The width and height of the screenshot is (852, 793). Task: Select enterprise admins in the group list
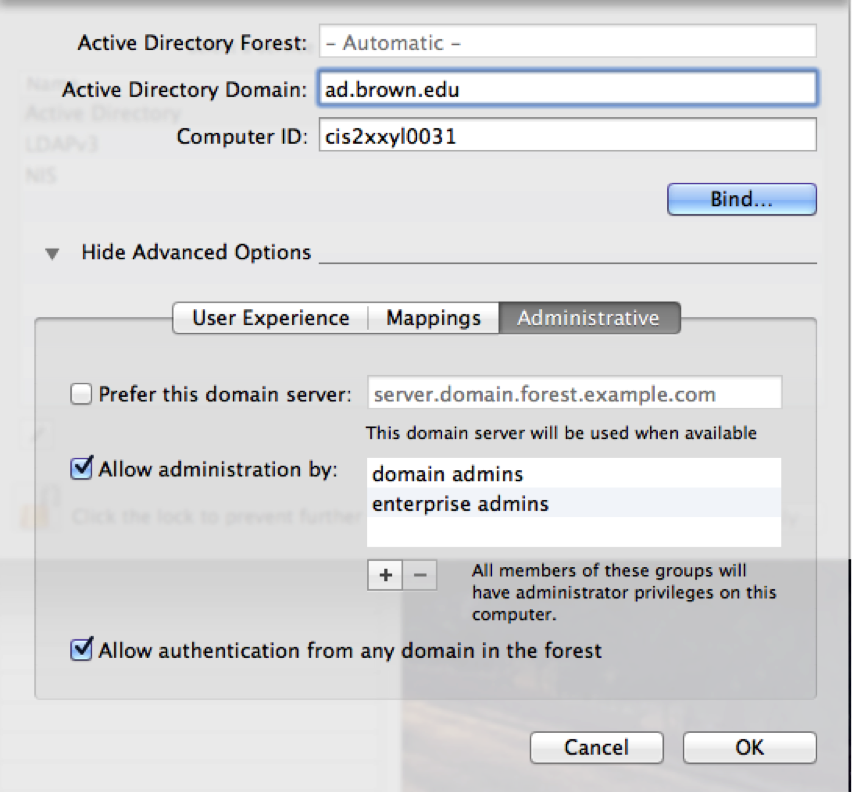(x=574, y=503)
